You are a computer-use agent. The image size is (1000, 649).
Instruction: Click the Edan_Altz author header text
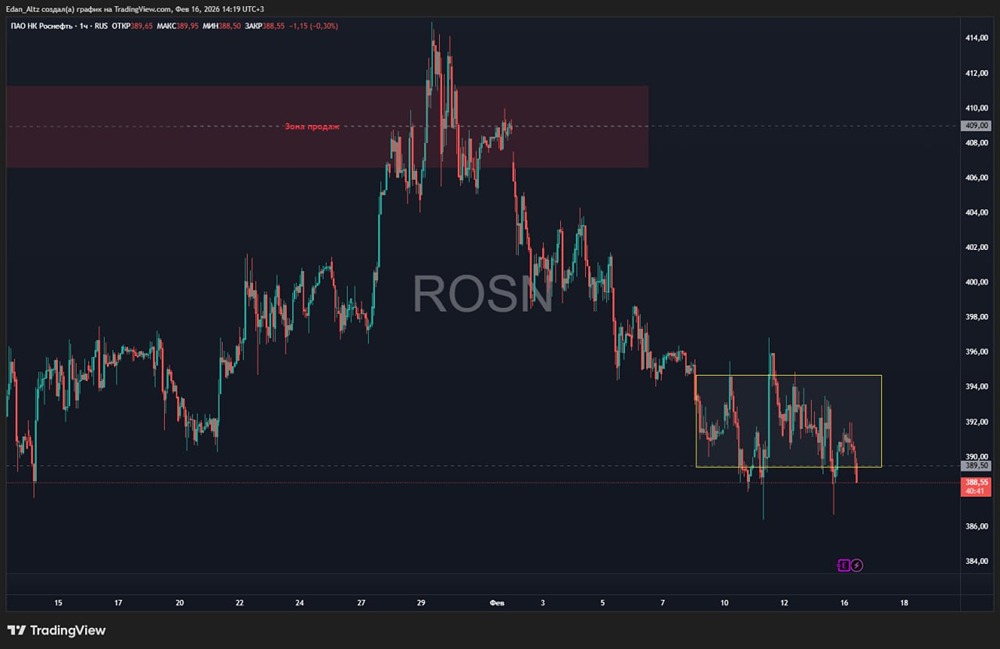(x=135, y=9)
